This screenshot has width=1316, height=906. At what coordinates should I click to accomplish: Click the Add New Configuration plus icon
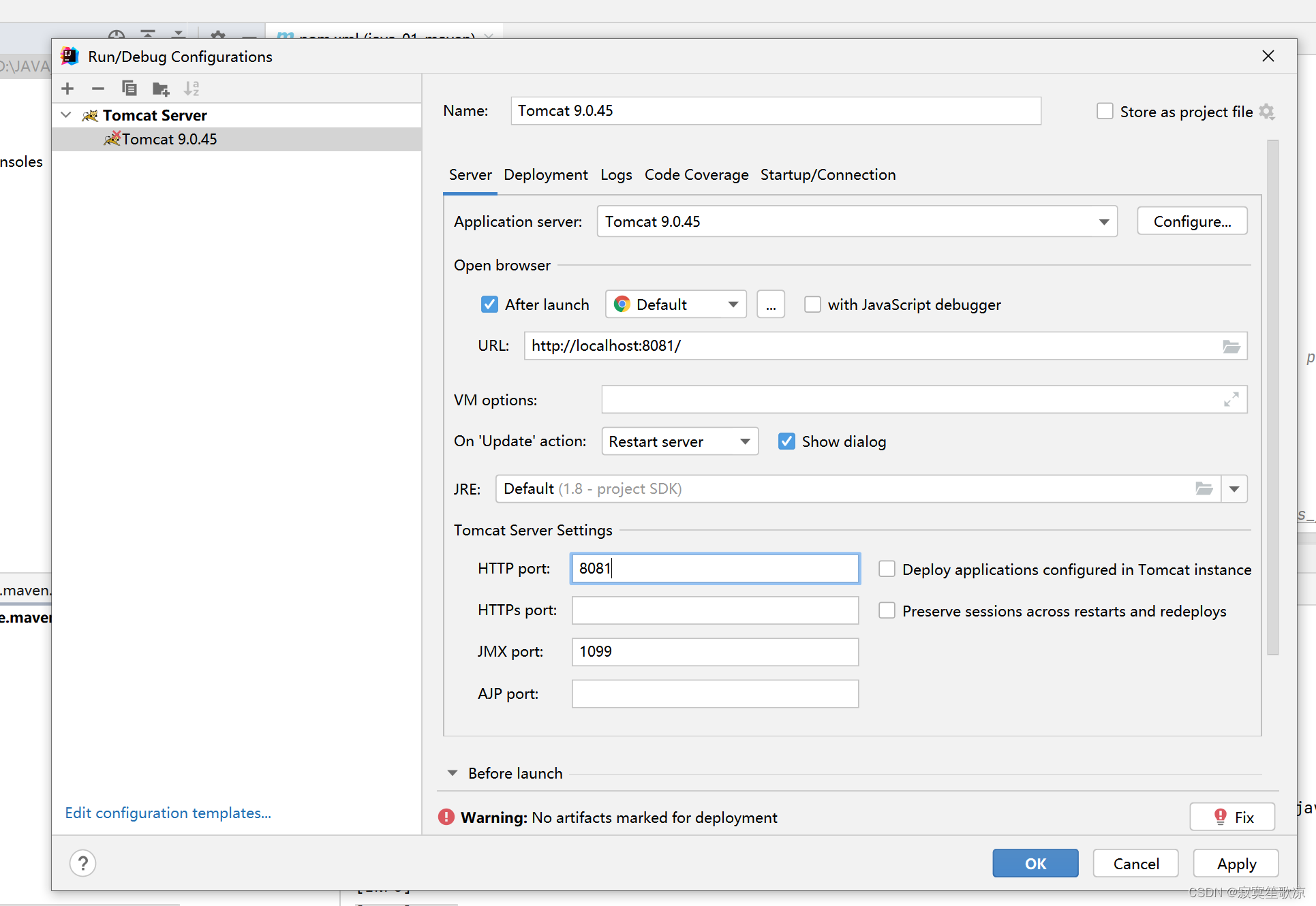pos(67,89)
